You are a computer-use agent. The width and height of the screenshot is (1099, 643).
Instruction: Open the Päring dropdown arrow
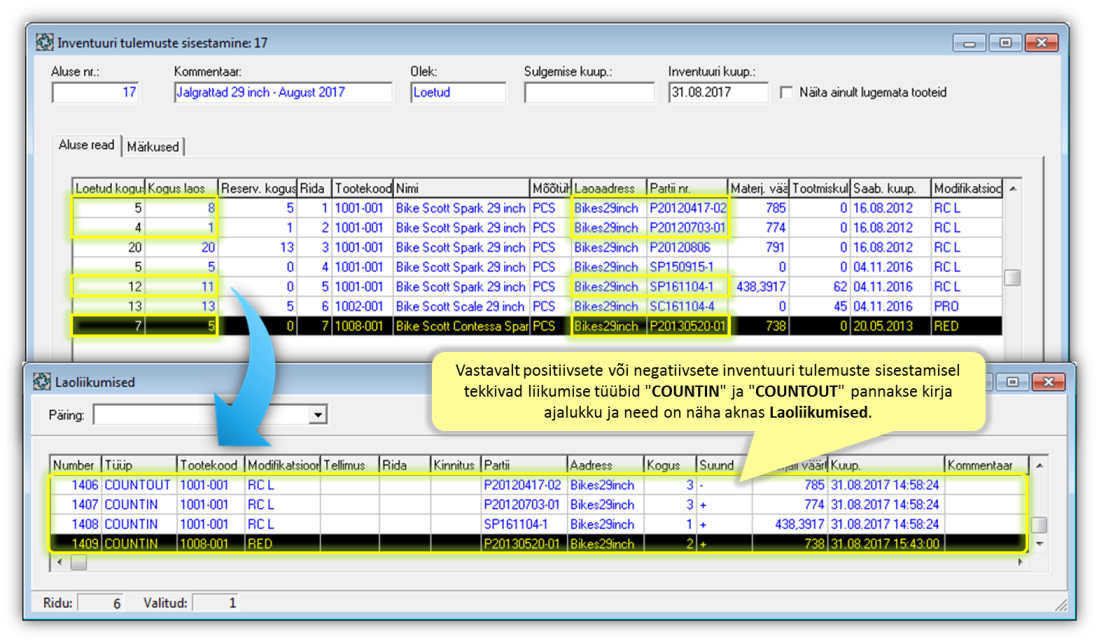click(318, 415)
